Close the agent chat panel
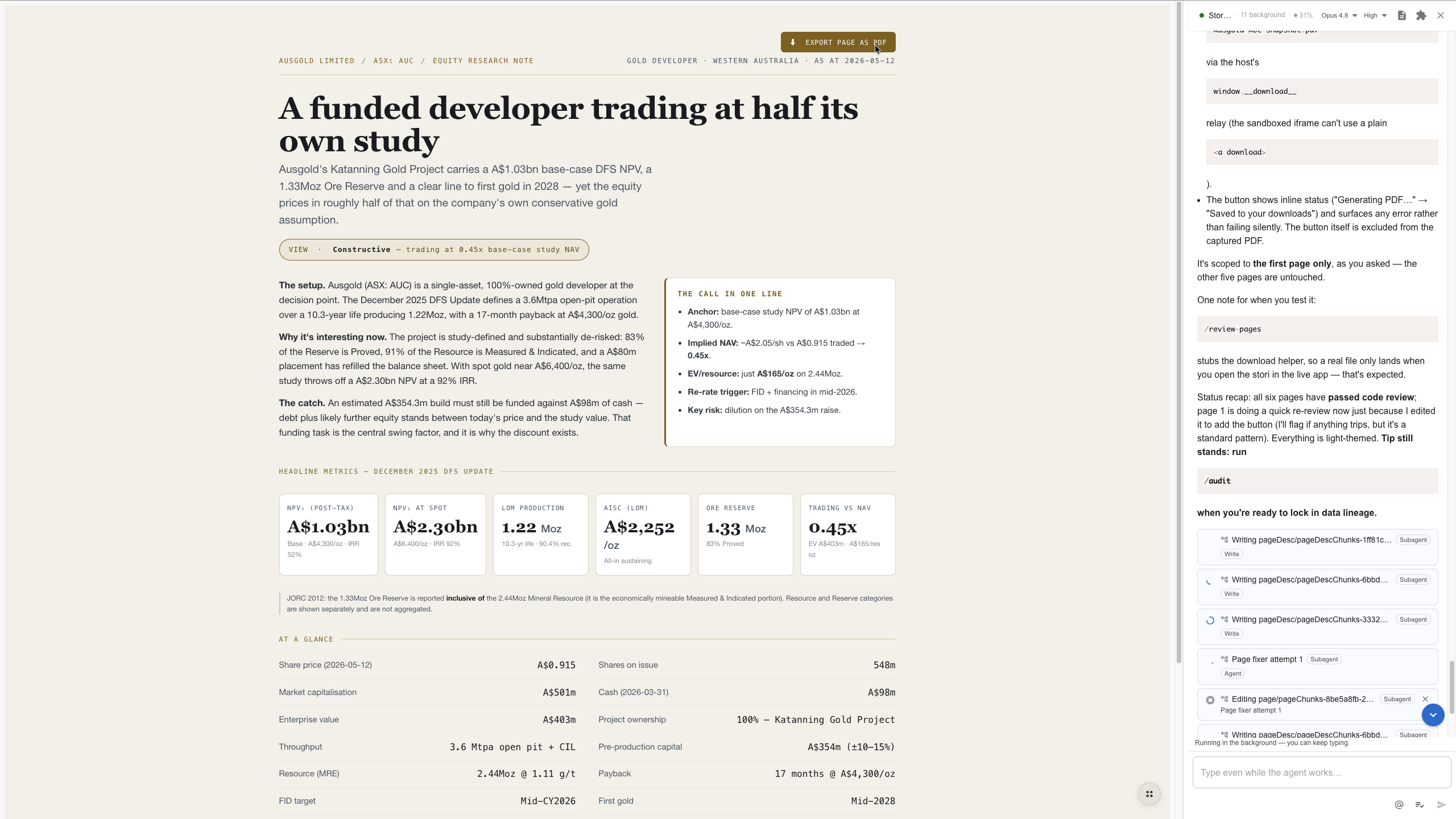Screen dimensions: 1456x819 tap(1441, 15)
